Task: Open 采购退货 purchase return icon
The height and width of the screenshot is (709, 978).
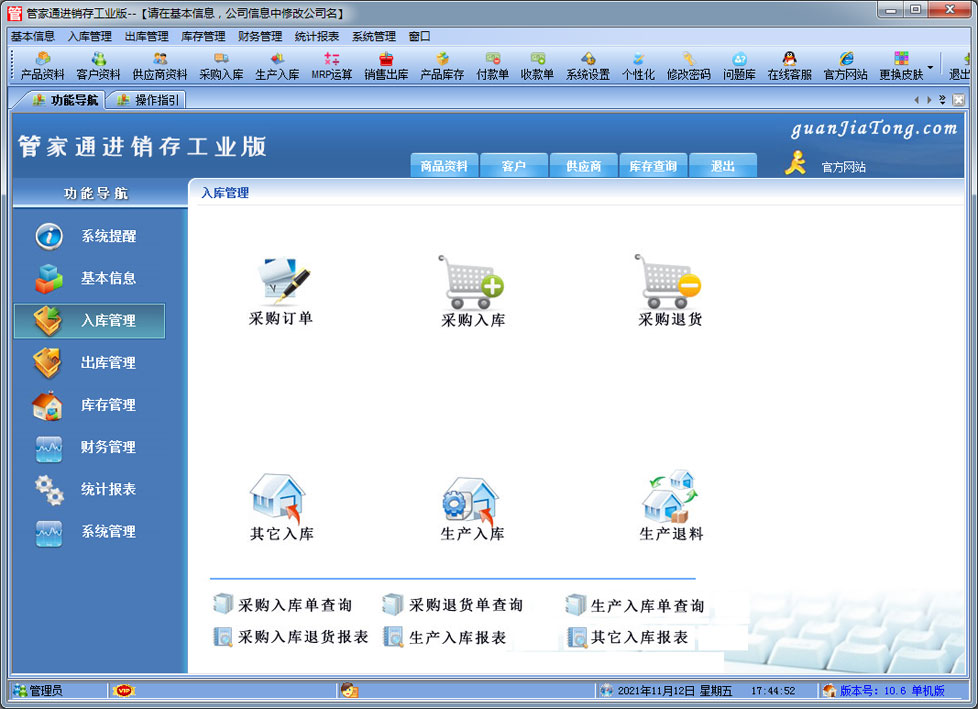Action: [669, 283]
